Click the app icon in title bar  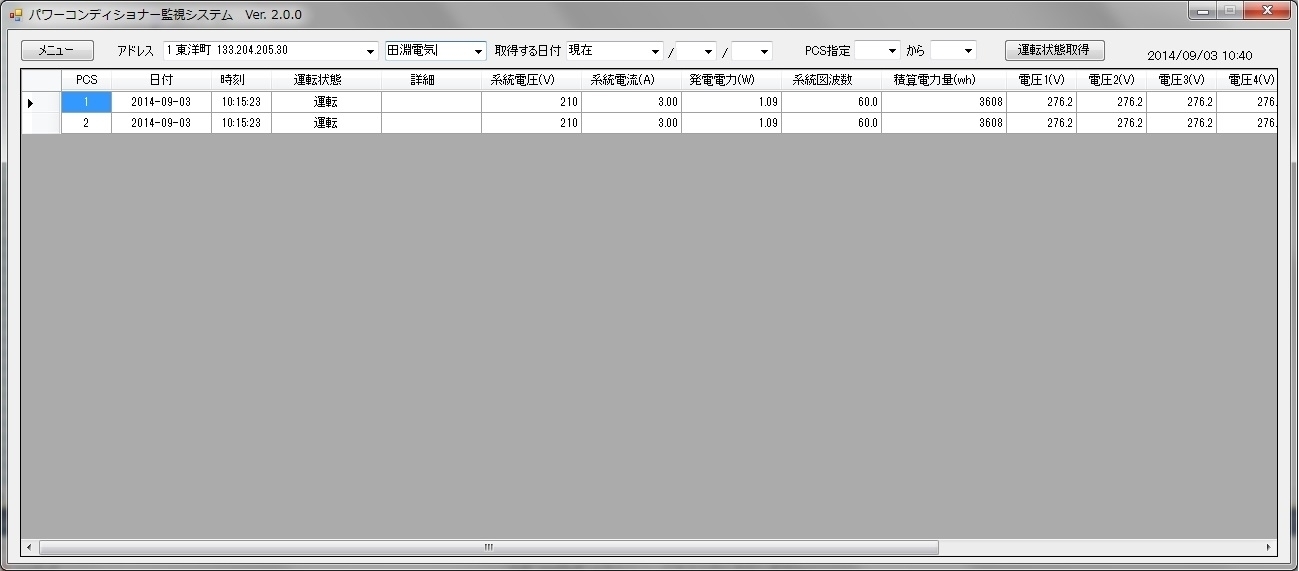tap(15, 15)
